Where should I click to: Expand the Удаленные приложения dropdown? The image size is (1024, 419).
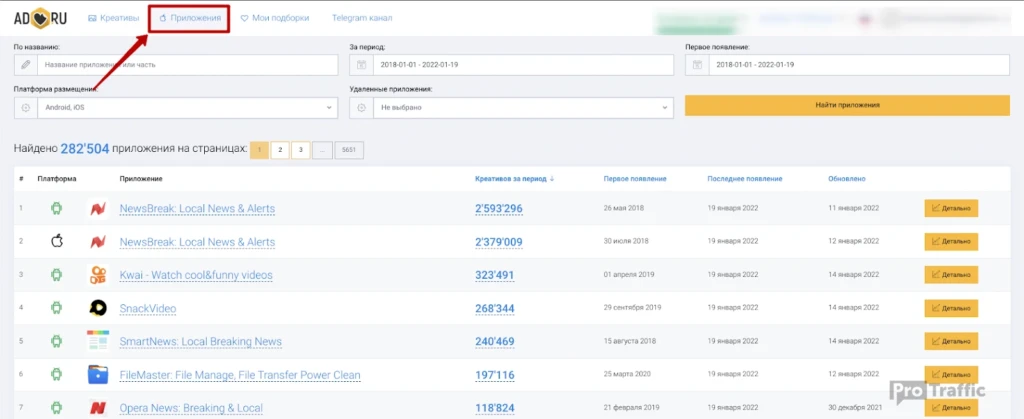pyautogui.click(x=523, y=108)
